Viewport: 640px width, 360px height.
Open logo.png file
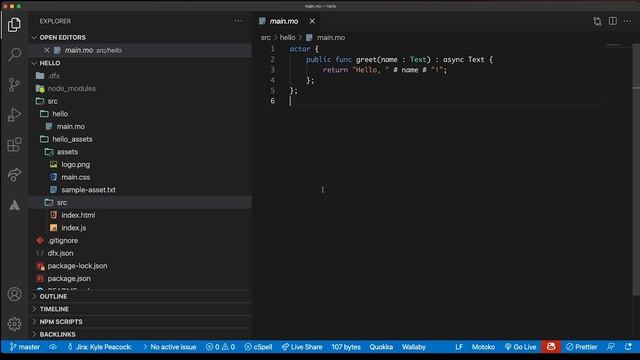point(141,164)
